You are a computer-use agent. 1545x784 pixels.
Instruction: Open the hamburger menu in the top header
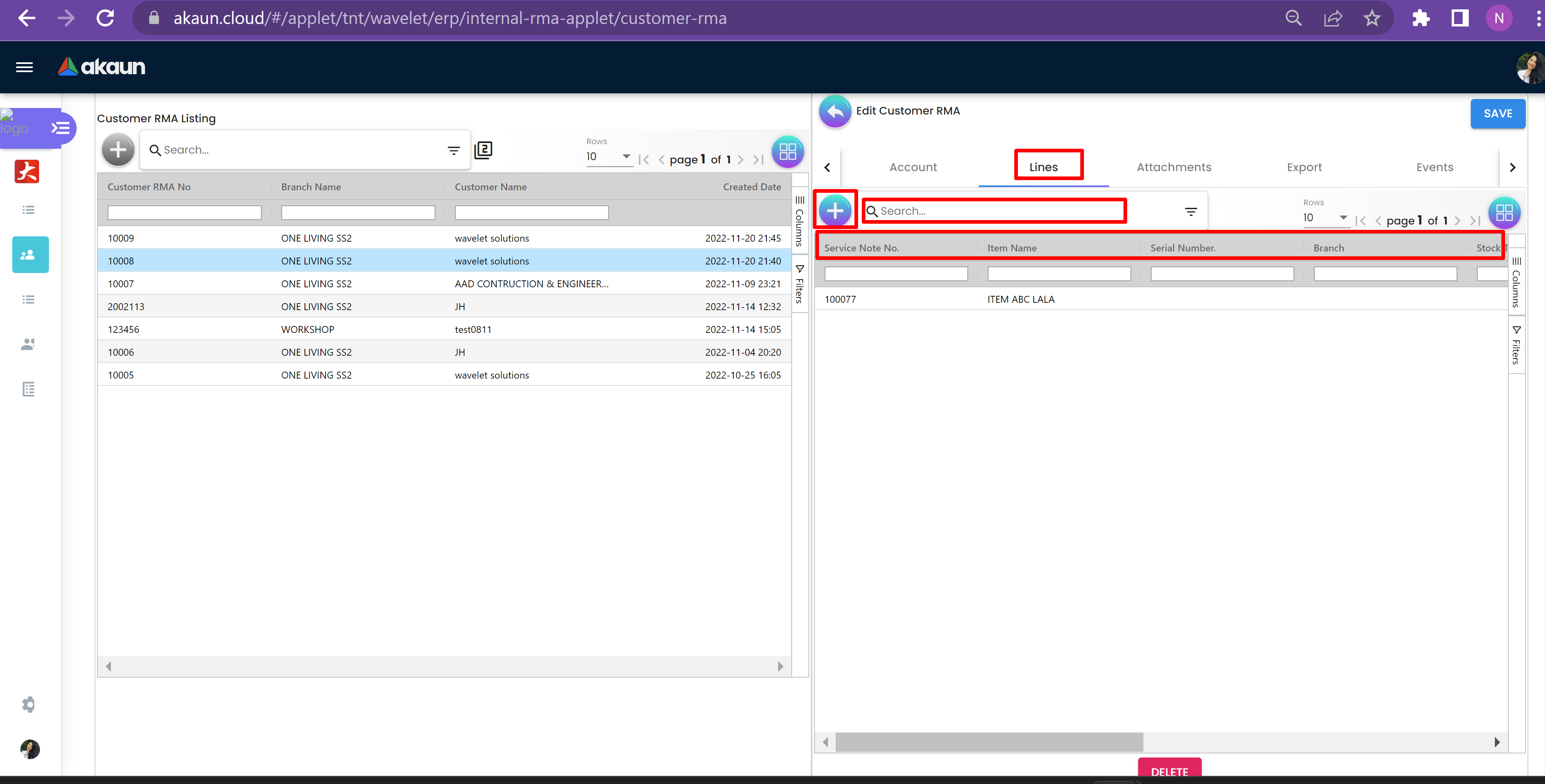24,67
